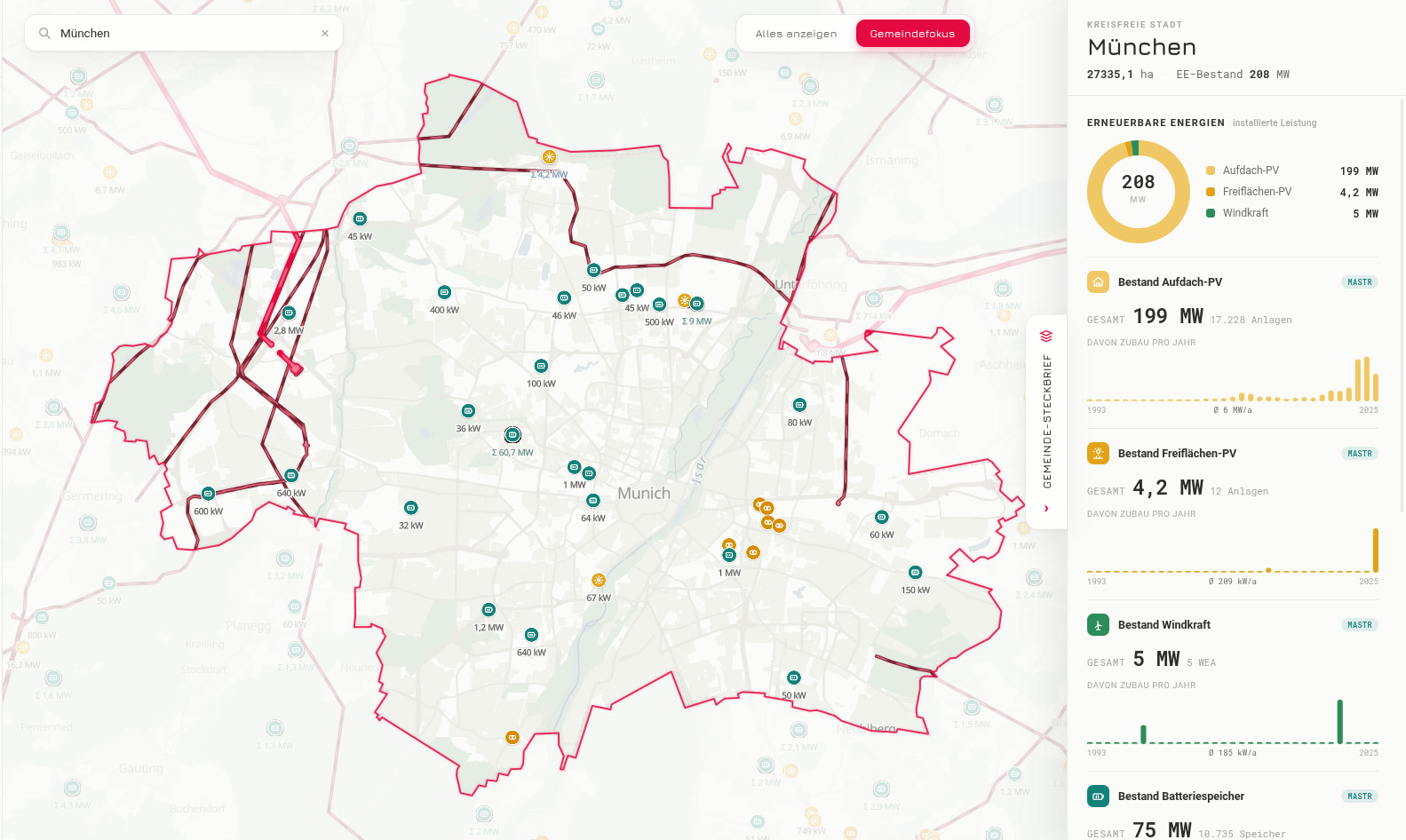This screenshot has width=1406, height=840.
Task: Click the Bestand Freiflächen-PV section heading
Action: pos(1177,454)
